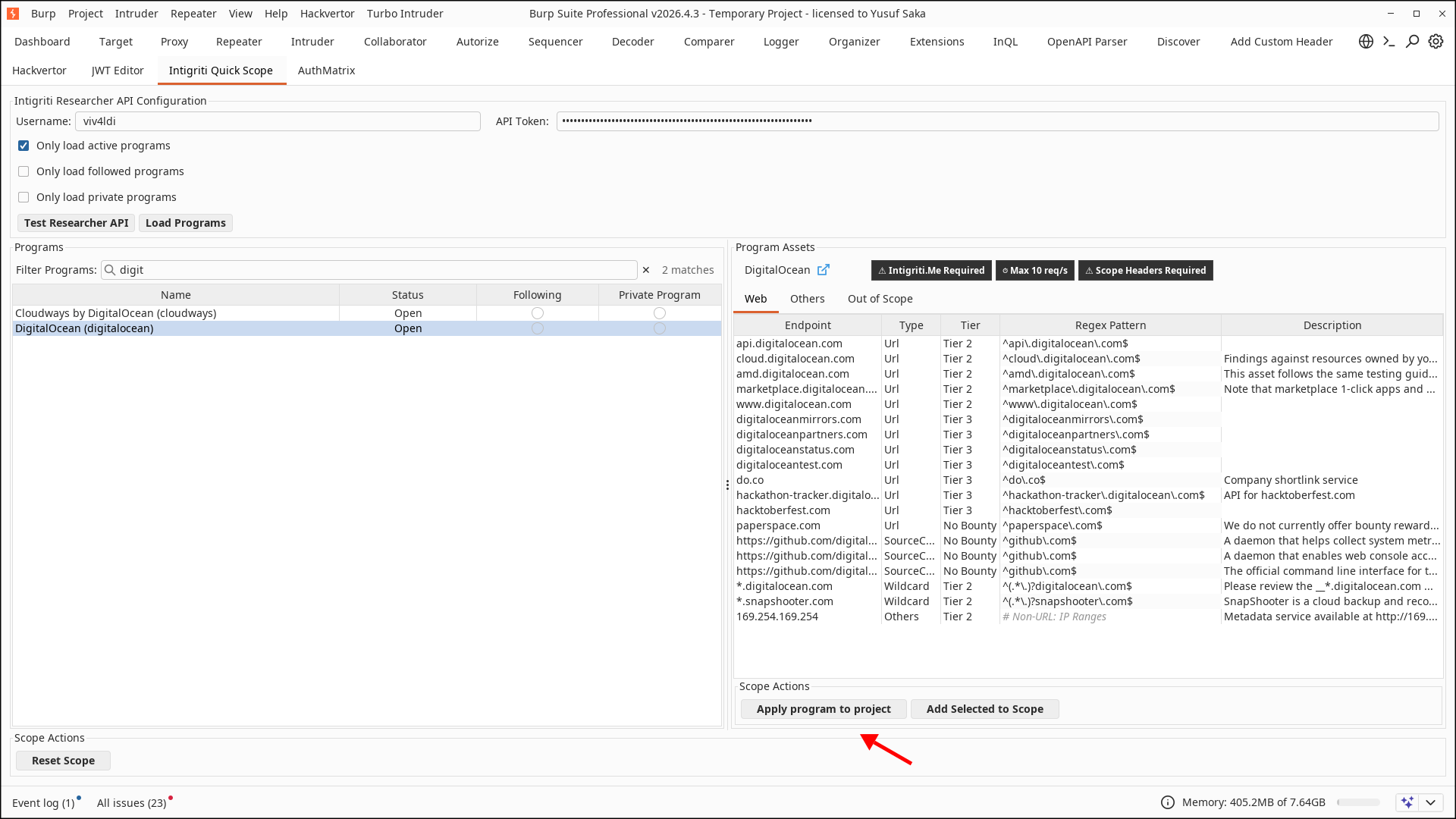Click the Burp Suite logo icon
1456x819 pixels.
point(13,14)
